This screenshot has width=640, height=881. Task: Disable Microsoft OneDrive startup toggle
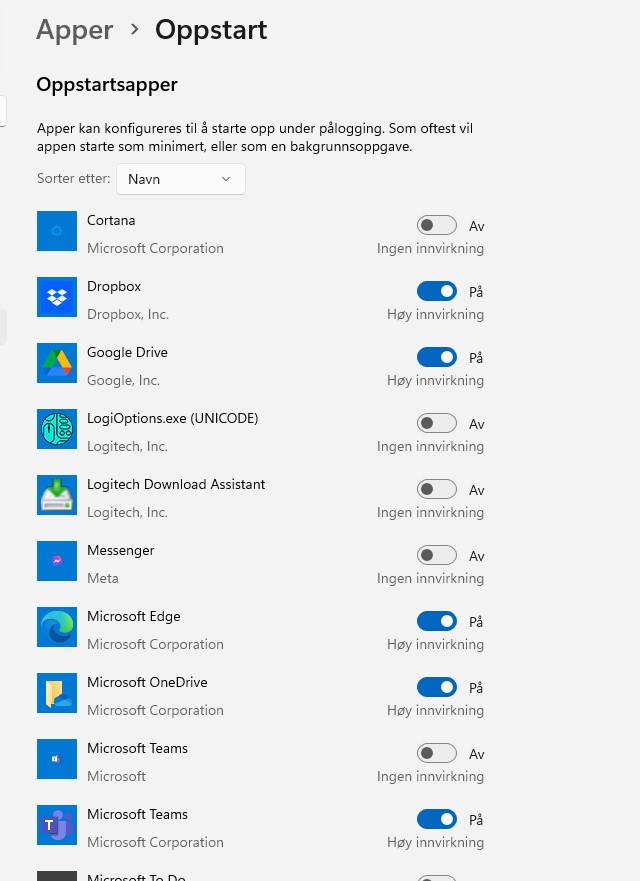coord(436,688)
